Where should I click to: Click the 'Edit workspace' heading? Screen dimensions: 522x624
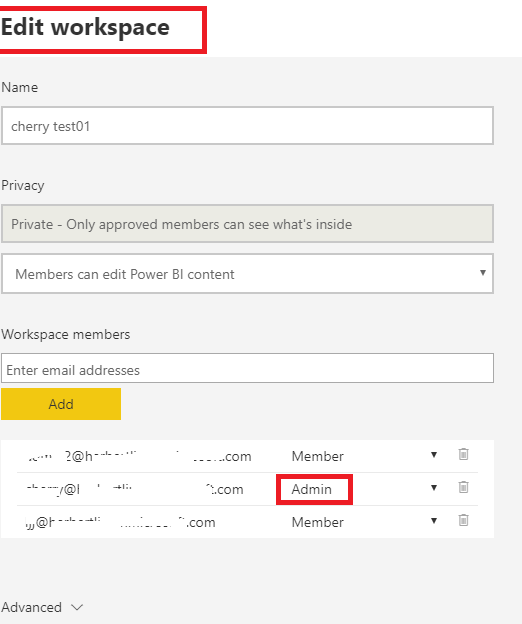[85, 27]
